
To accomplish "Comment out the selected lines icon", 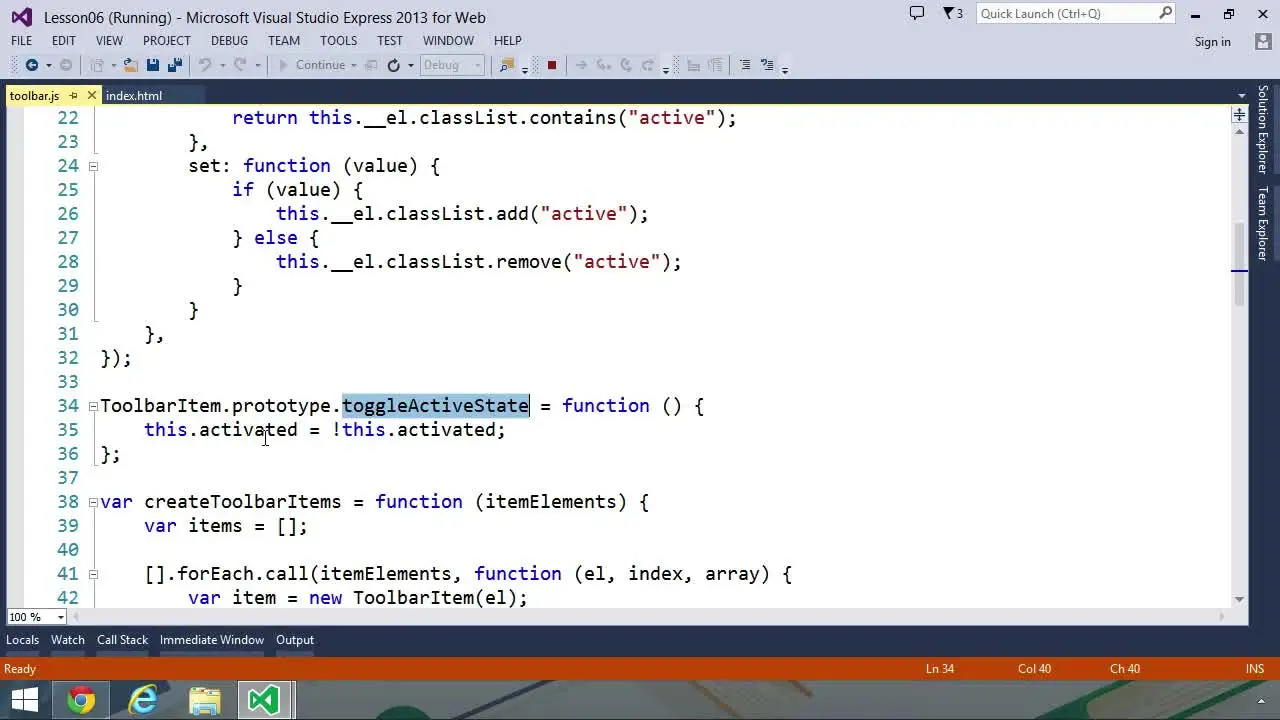I will click(744, 65).
